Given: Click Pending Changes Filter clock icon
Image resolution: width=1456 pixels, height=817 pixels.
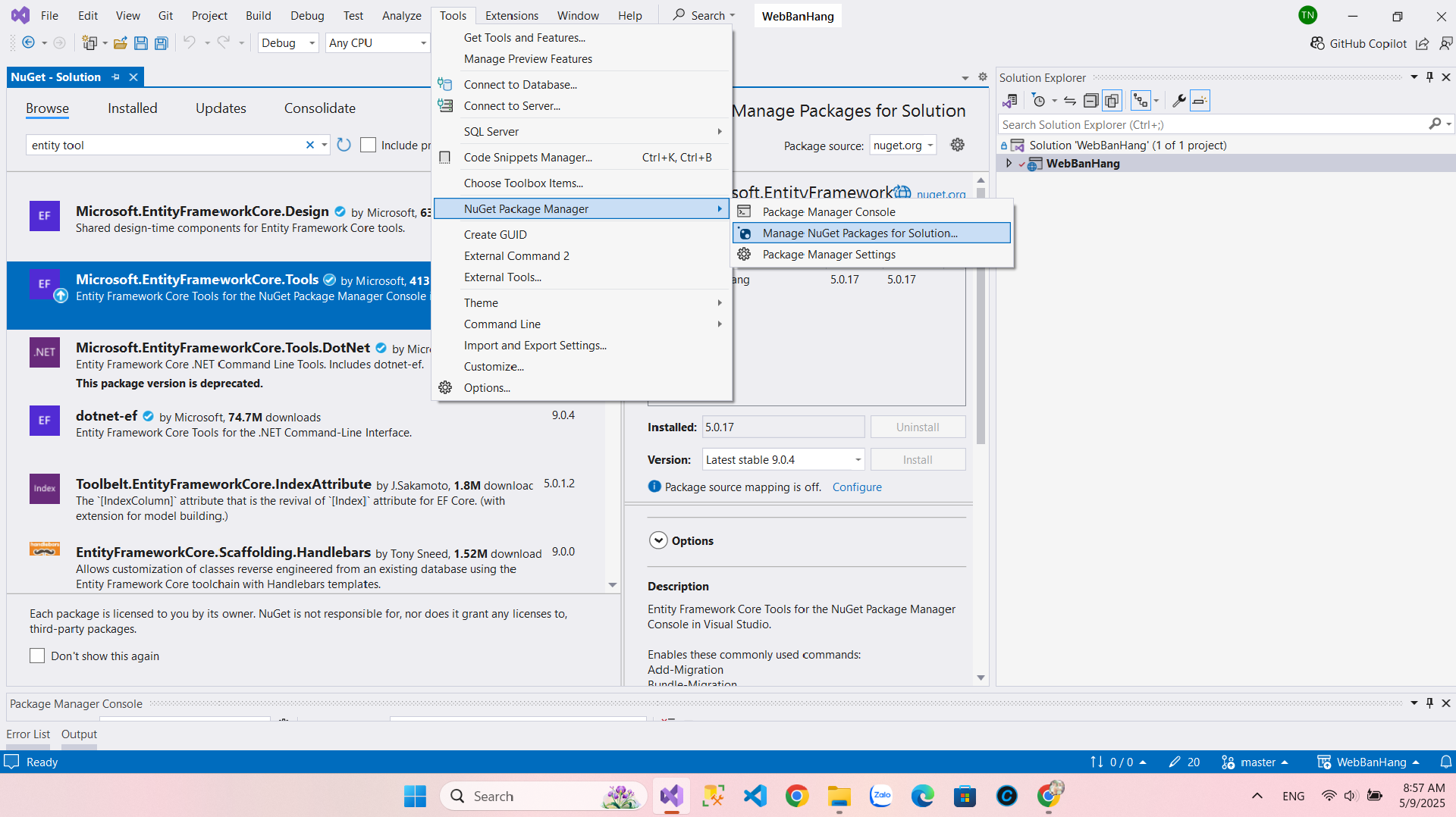Looking at the screenshot, I should point(1039,101).
